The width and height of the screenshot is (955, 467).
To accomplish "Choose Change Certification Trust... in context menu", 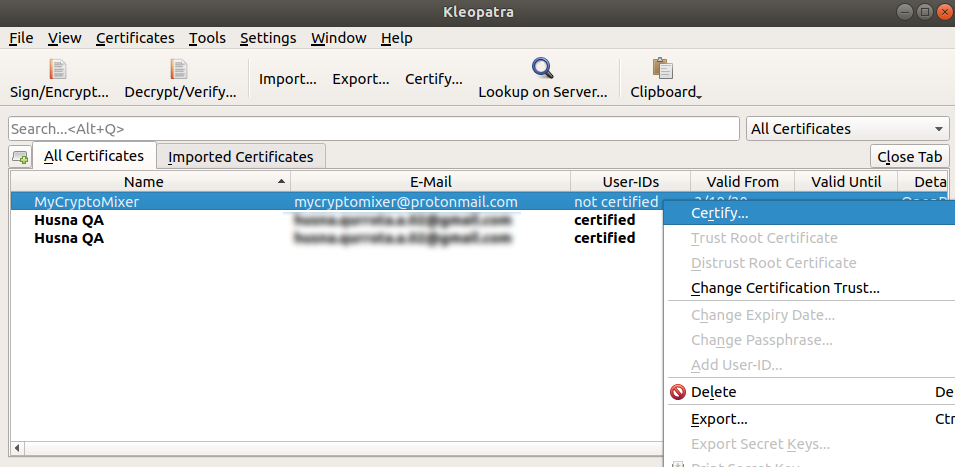I will pos(809,288).
